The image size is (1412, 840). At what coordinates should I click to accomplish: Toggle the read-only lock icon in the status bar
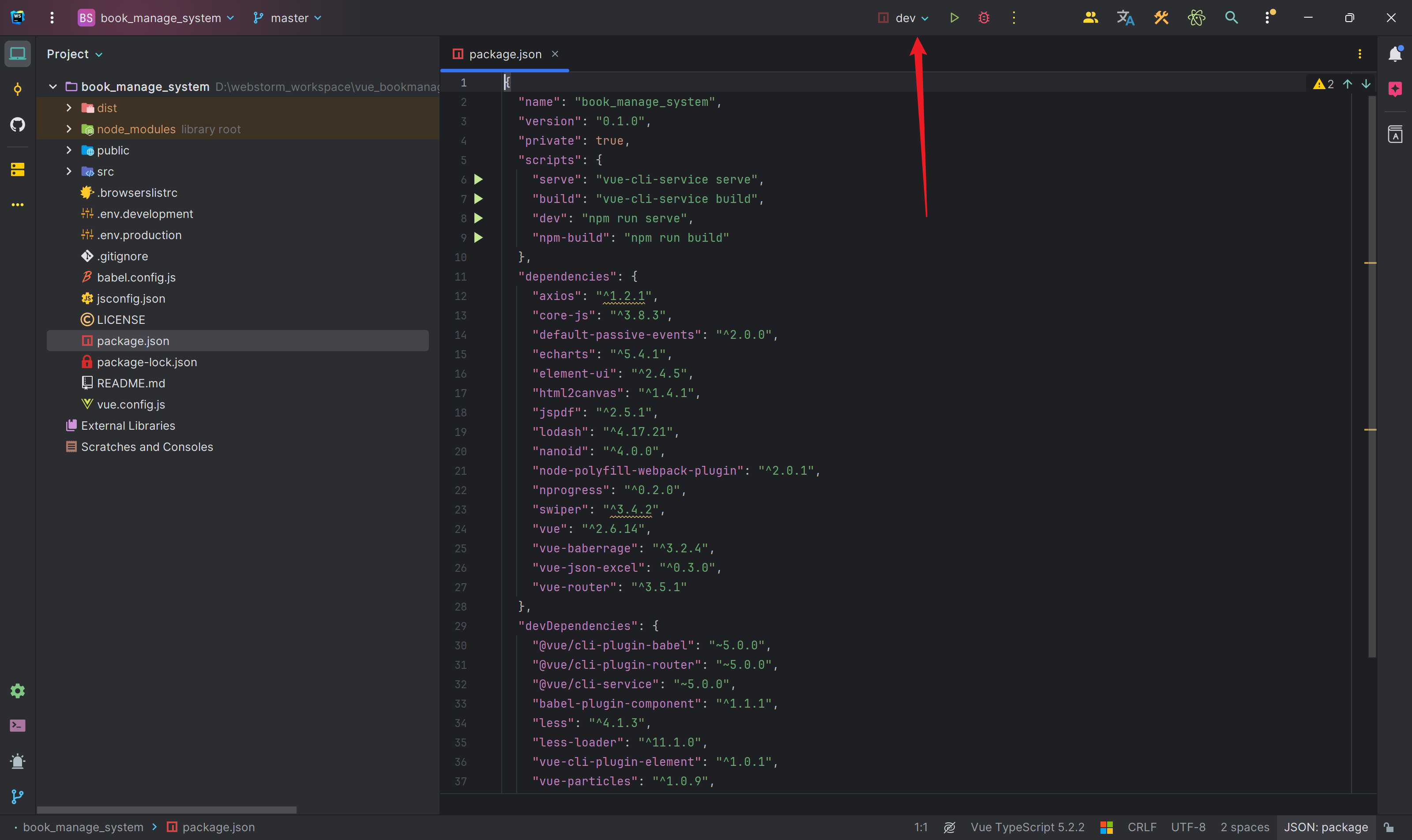pos(1389,827)
